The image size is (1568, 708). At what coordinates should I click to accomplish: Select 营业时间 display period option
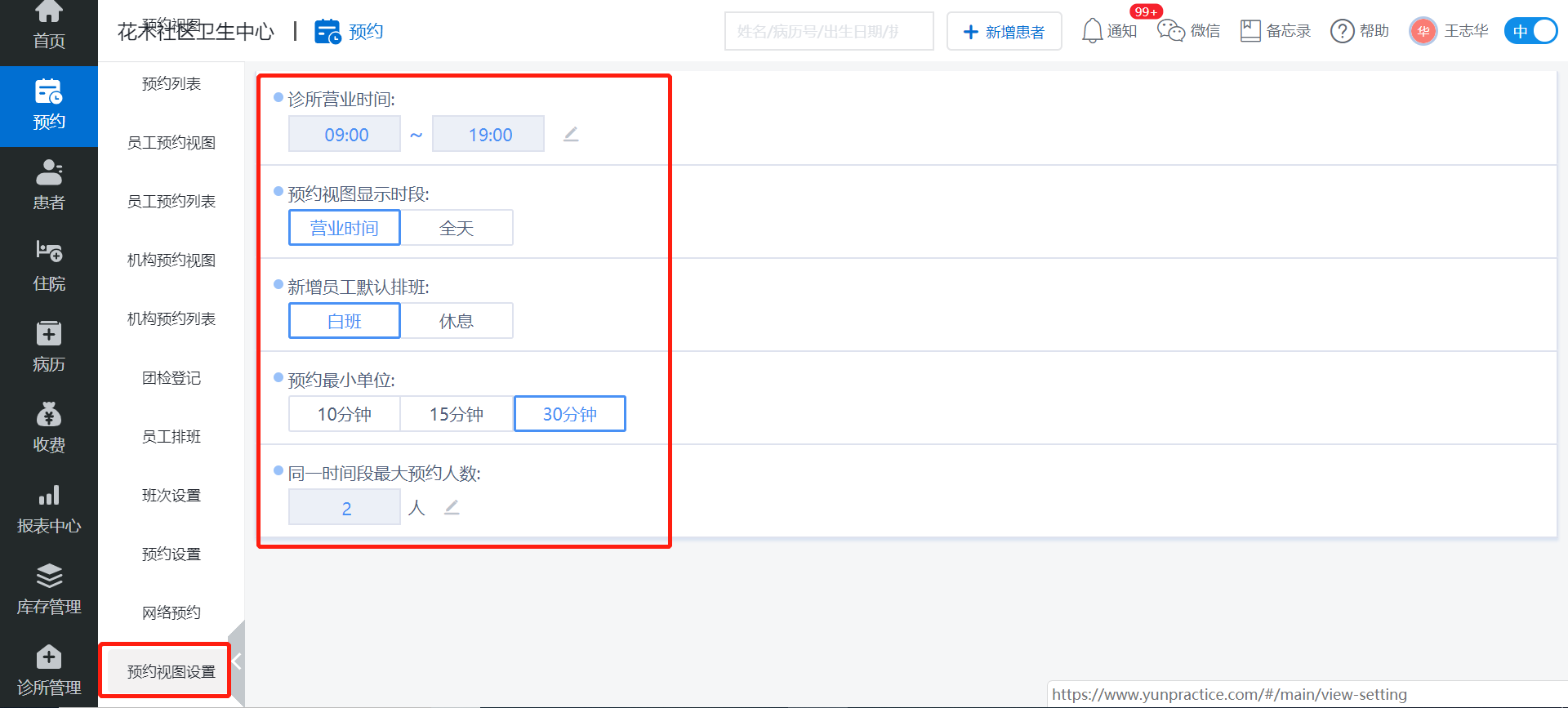[345, 228]
